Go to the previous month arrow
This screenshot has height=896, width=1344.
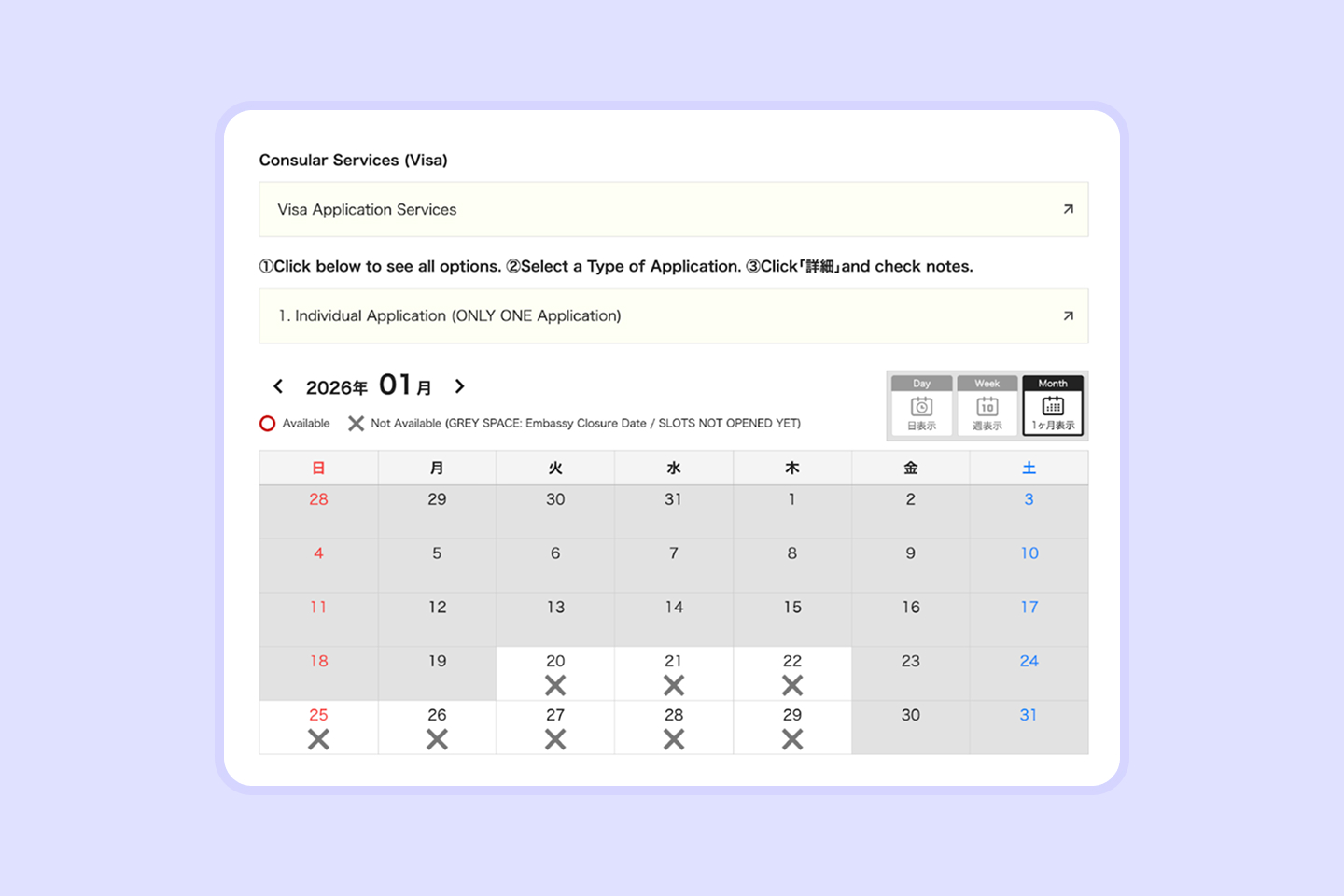point(278,386)
